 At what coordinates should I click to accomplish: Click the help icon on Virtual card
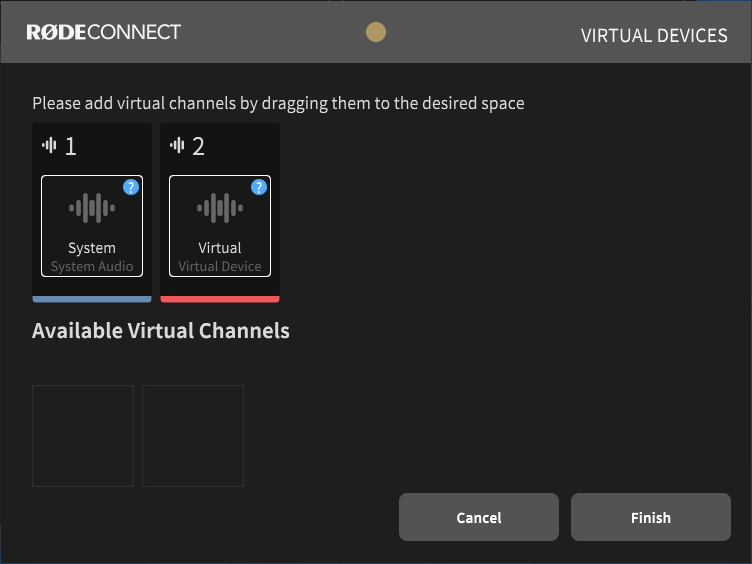click(x=258, y=187)
